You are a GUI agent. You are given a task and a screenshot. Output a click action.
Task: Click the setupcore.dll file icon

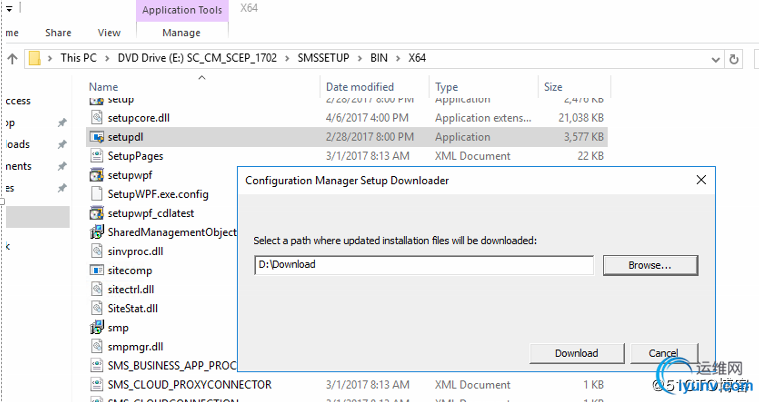pyautogui.click(x=97, y=118)
